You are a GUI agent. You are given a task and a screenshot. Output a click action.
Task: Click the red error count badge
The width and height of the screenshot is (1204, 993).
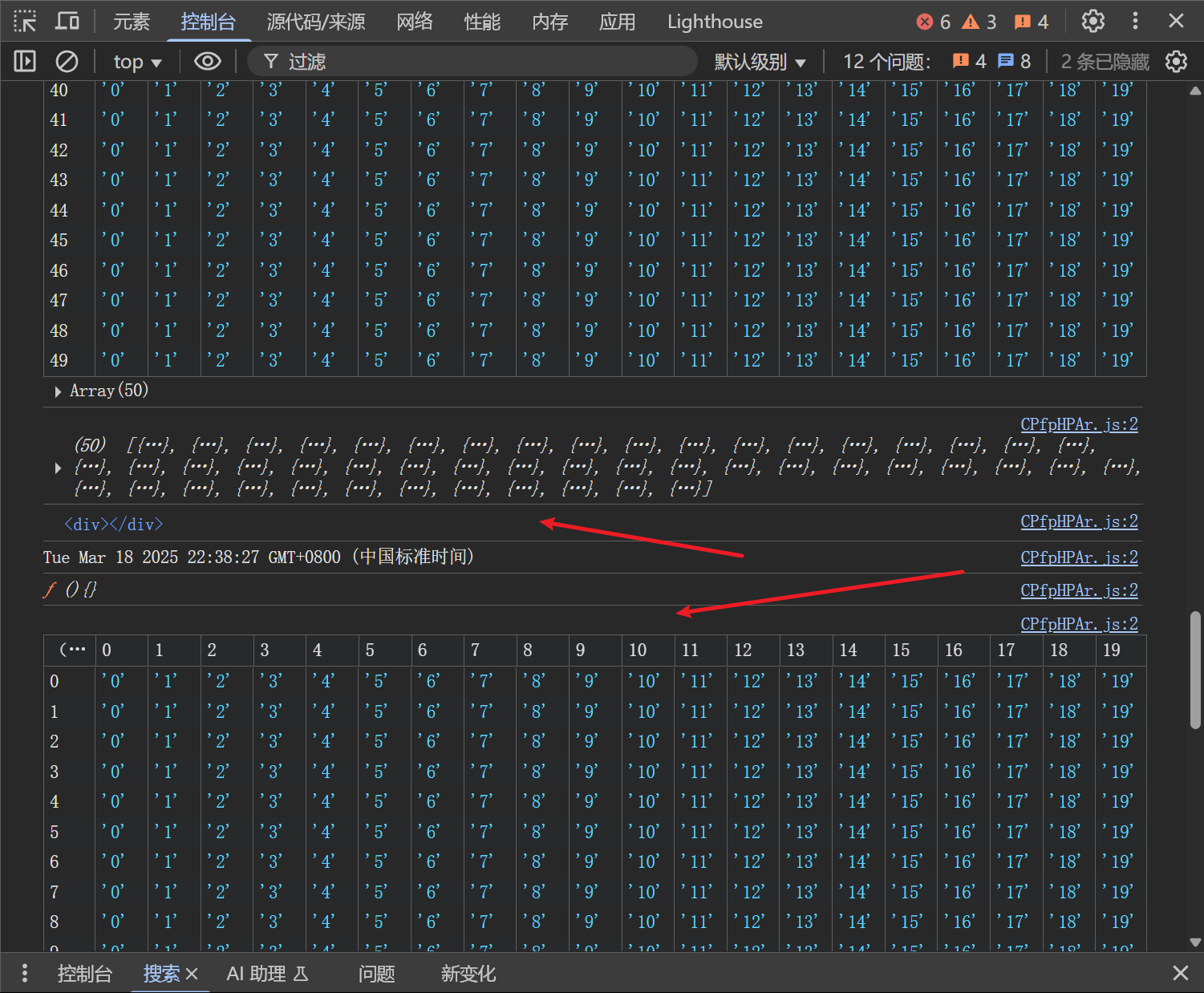[x=934, y=22]
